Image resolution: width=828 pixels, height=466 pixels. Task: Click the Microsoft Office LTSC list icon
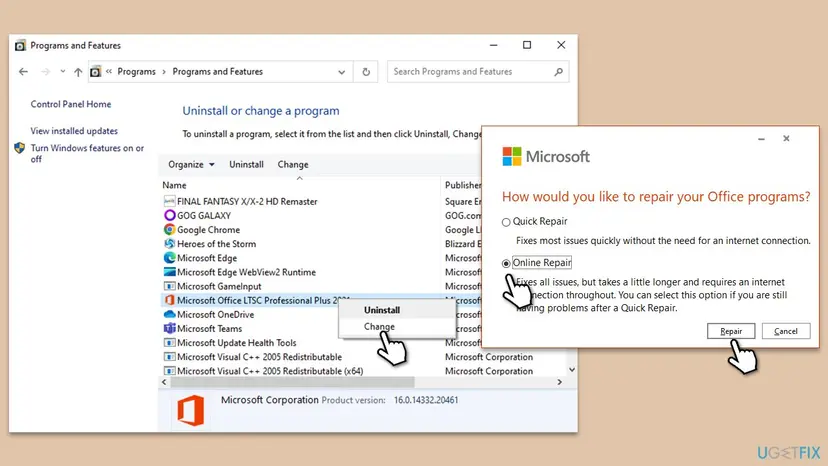pos(169,300)
